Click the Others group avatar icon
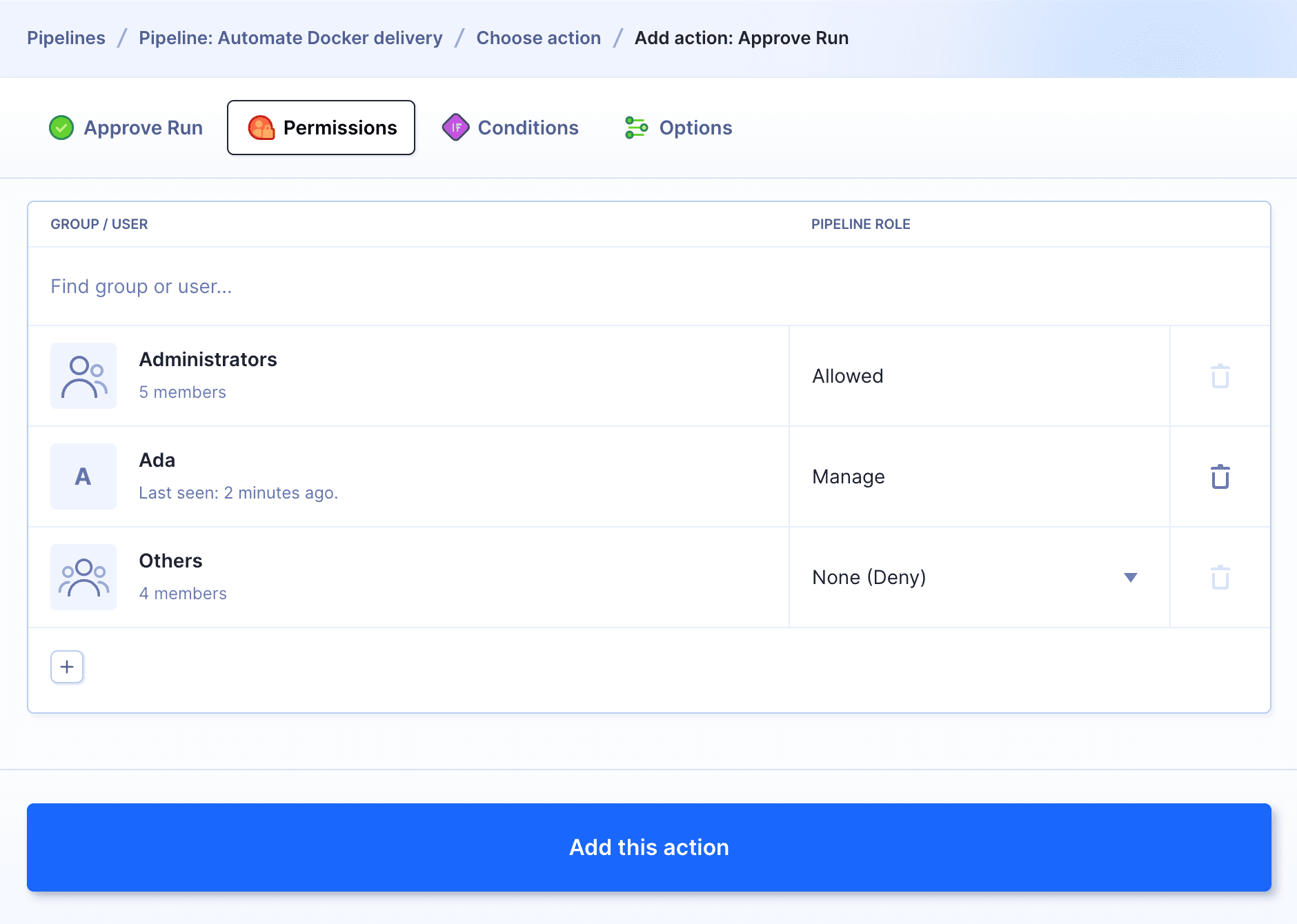 (83, 577)
